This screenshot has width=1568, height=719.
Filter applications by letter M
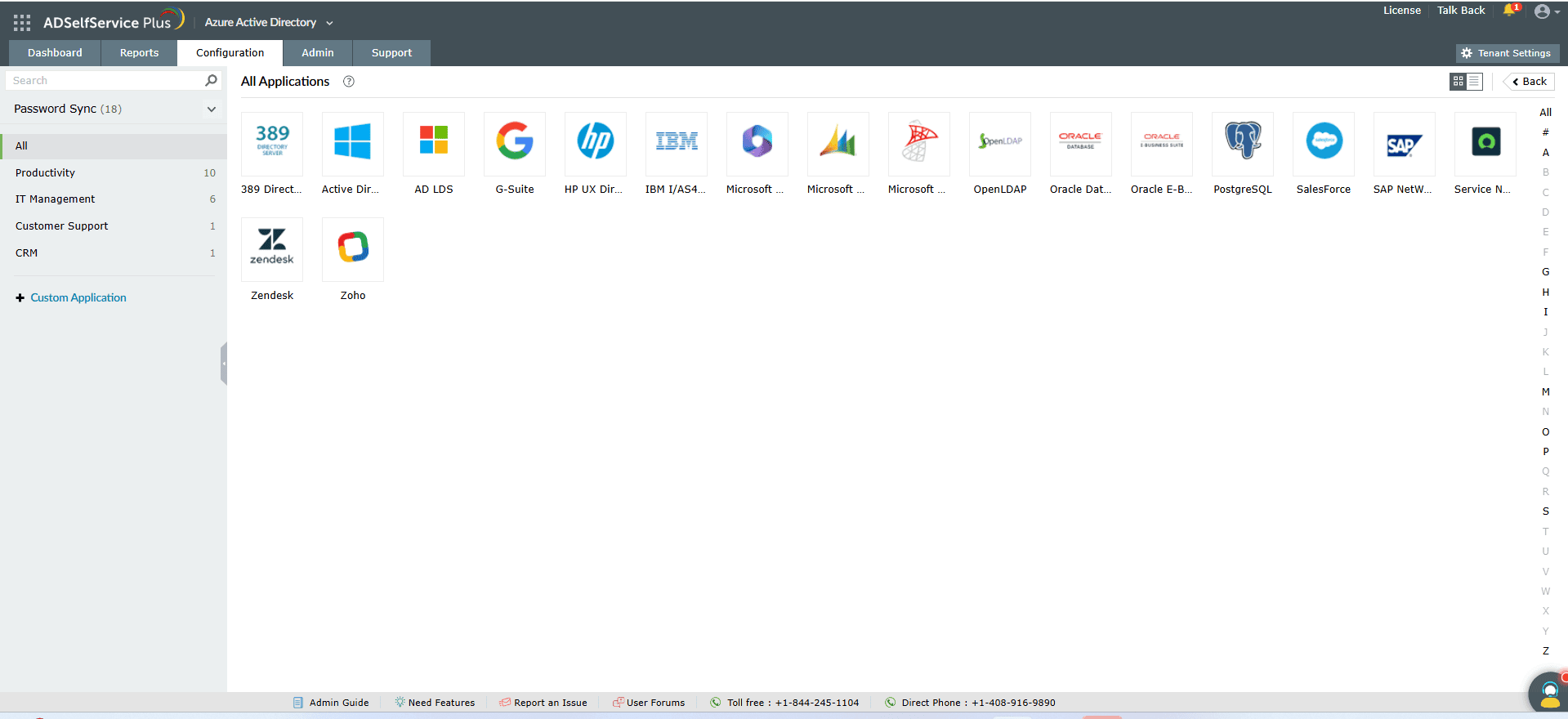(1545, 392)
